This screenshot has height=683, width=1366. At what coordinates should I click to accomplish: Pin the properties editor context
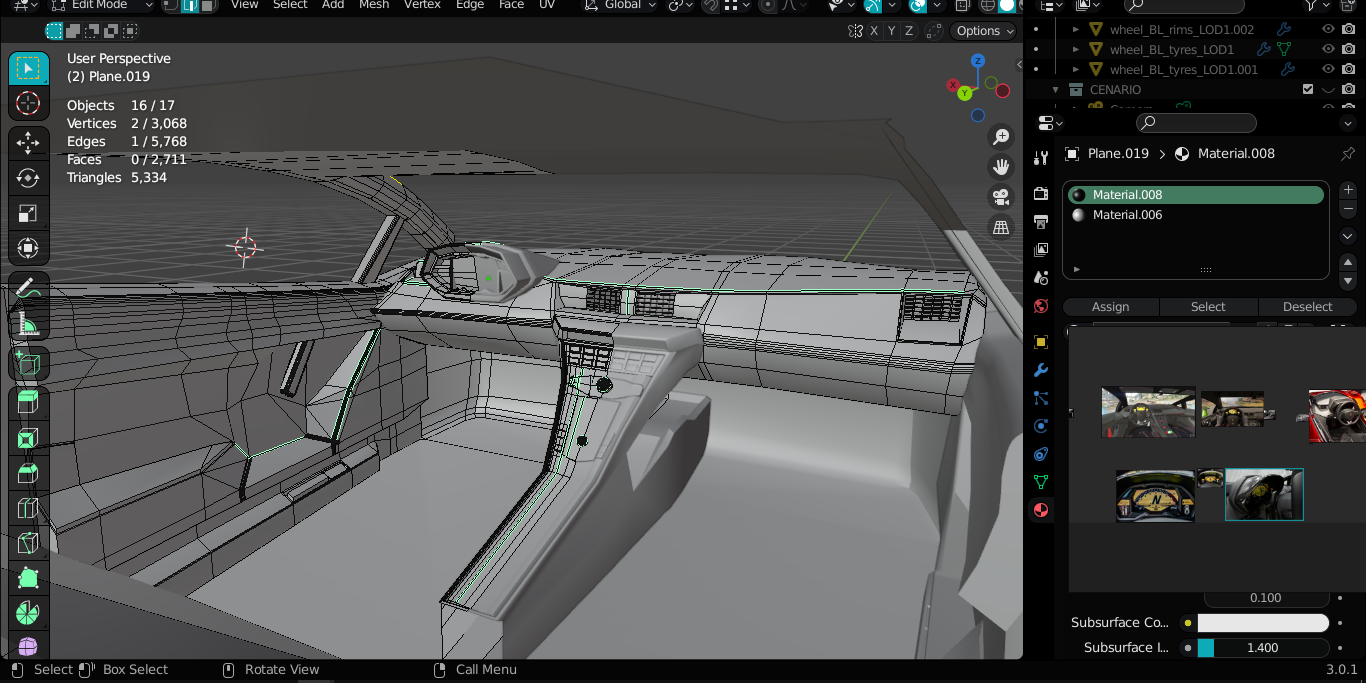[1347, 154]
